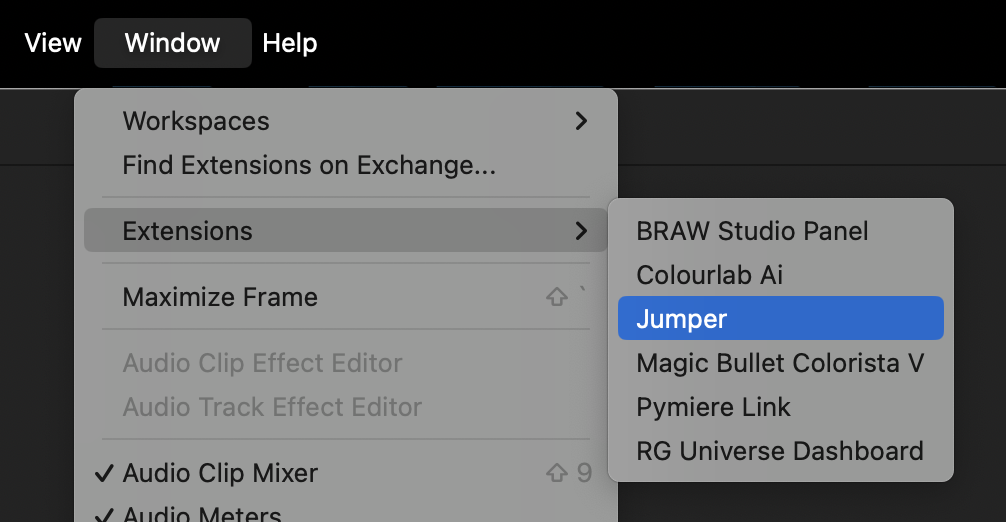Click Audio Track Effect Editor entry

272,407
